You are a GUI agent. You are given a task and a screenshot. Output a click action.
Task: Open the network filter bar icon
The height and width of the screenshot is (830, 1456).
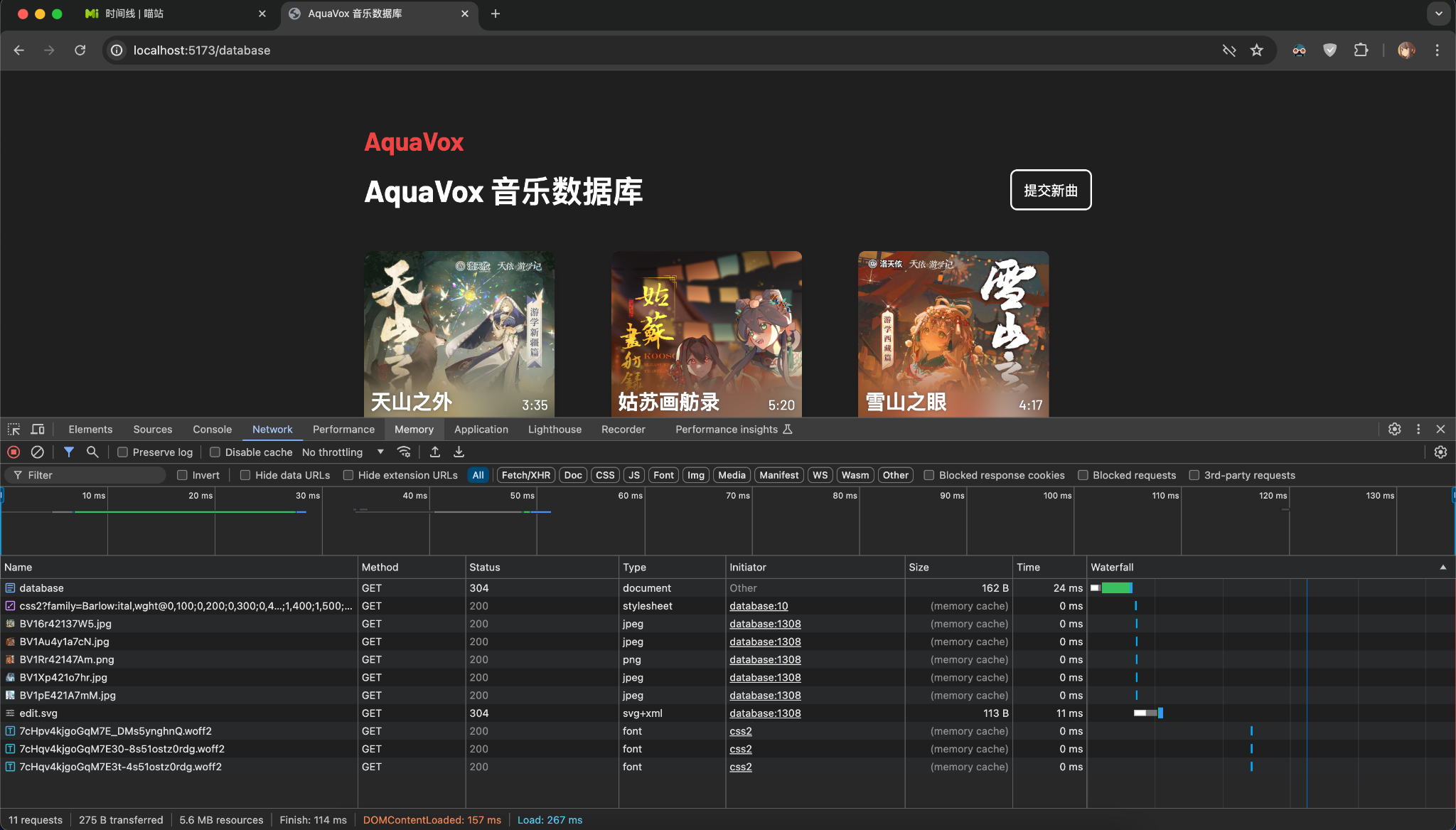click(x=69, y=452)
